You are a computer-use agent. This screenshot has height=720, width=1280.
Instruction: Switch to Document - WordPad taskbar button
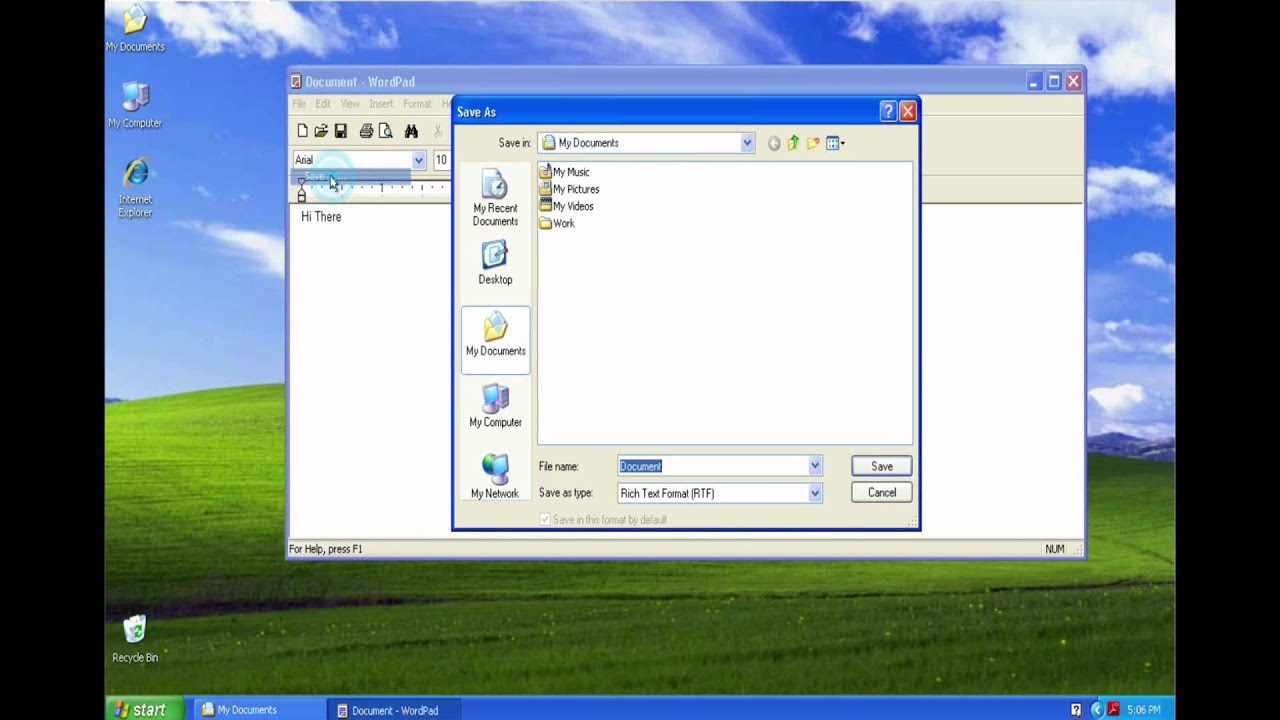point(394,710)
